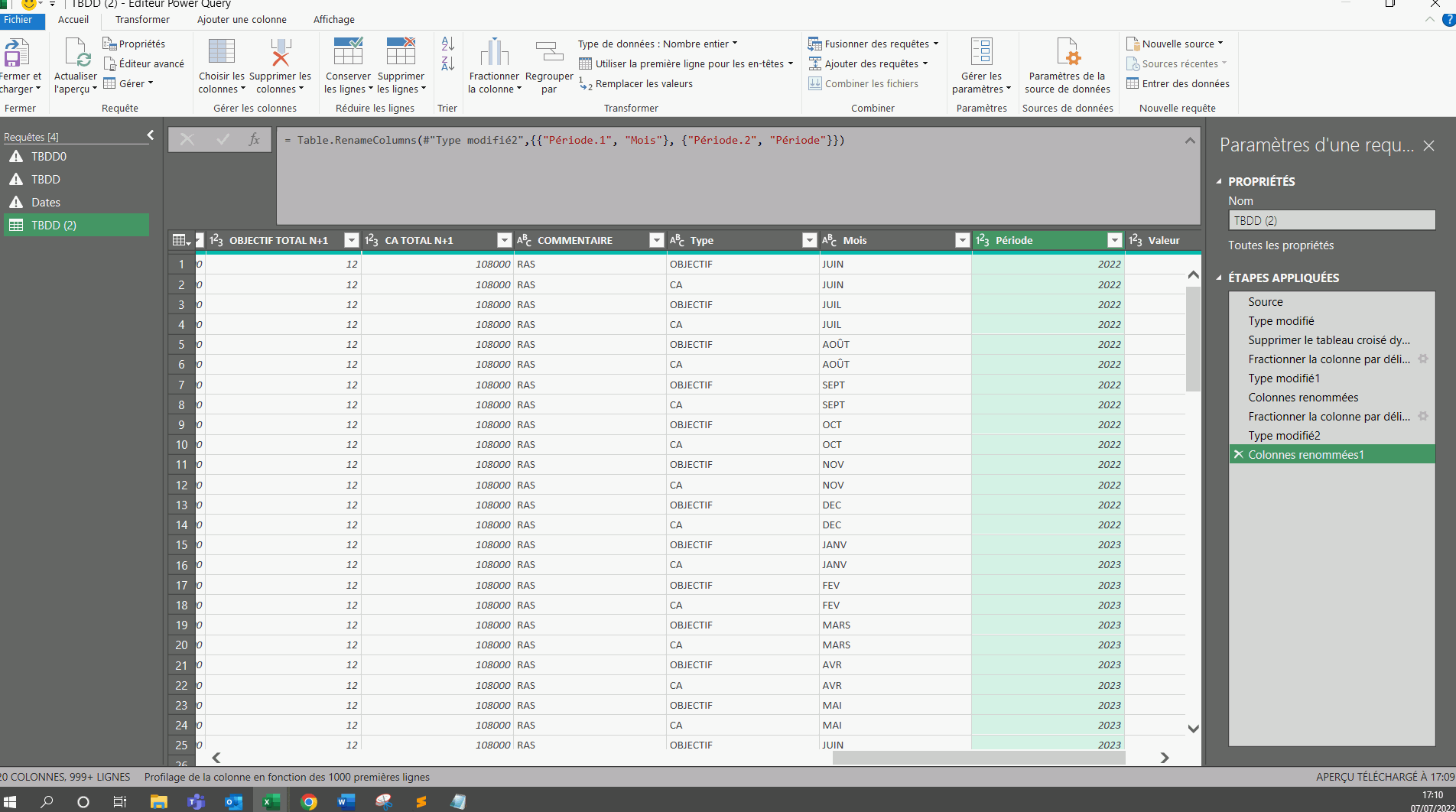1456x812 pixels.
Task: Collapse the ÉTAPES APPLIQUÉES section
Action: click(x=1220, y=278)
